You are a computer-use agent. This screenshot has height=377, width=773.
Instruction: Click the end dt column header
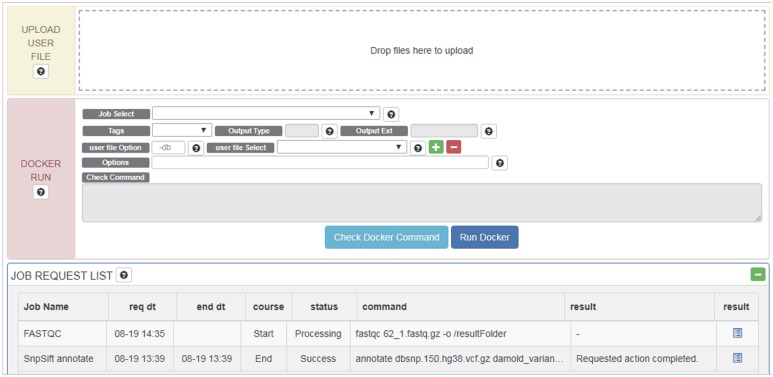click(x=211, y=307)
